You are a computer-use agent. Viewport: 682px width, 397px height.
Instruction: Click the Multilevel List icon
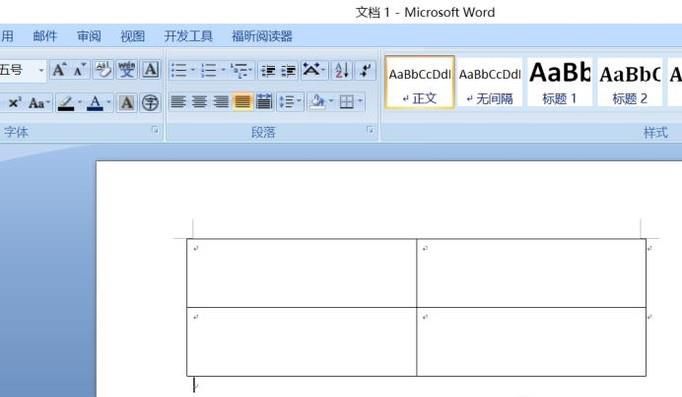(239, 70)
